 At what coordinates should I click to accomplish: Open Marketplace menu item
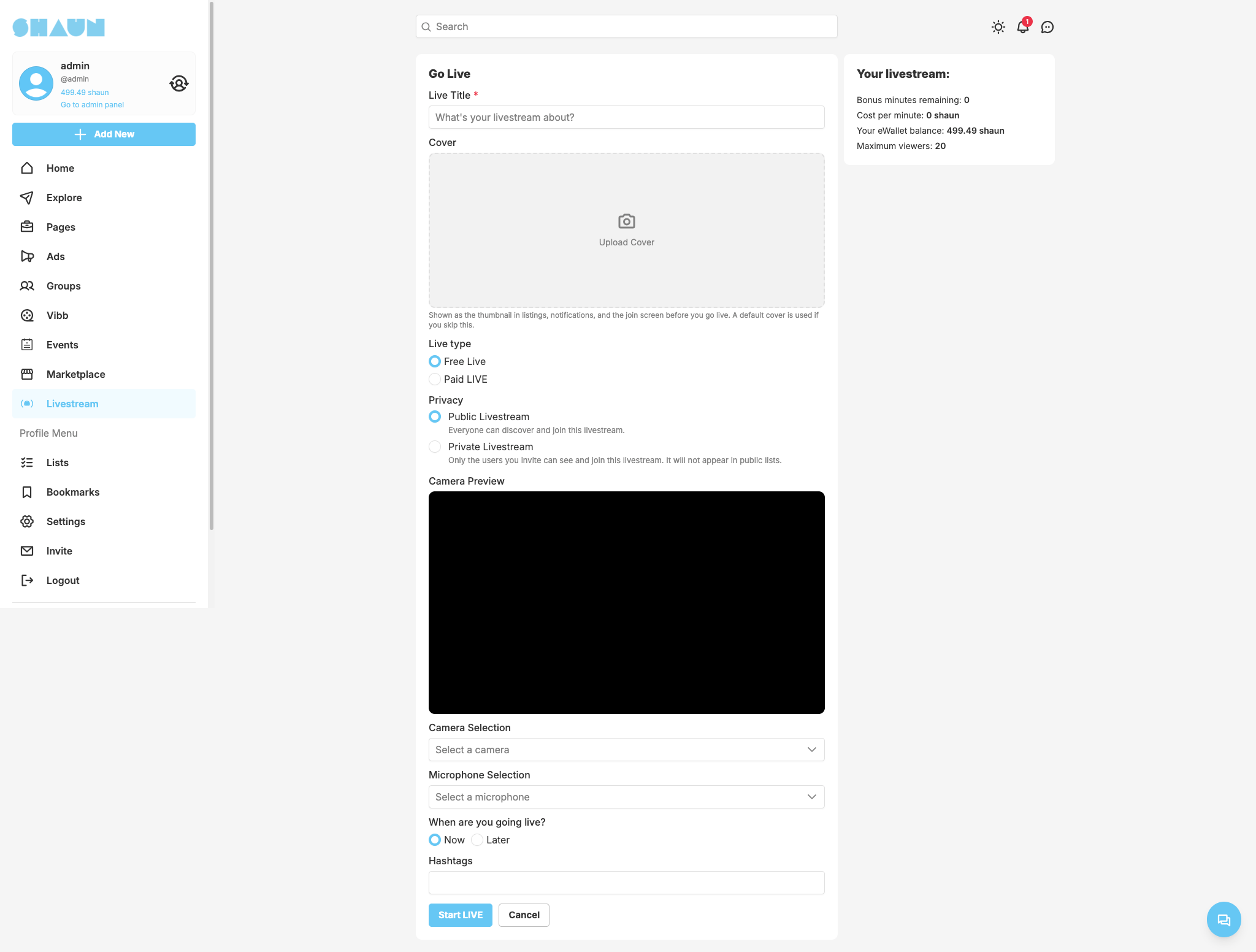click(x=104, y=374)
